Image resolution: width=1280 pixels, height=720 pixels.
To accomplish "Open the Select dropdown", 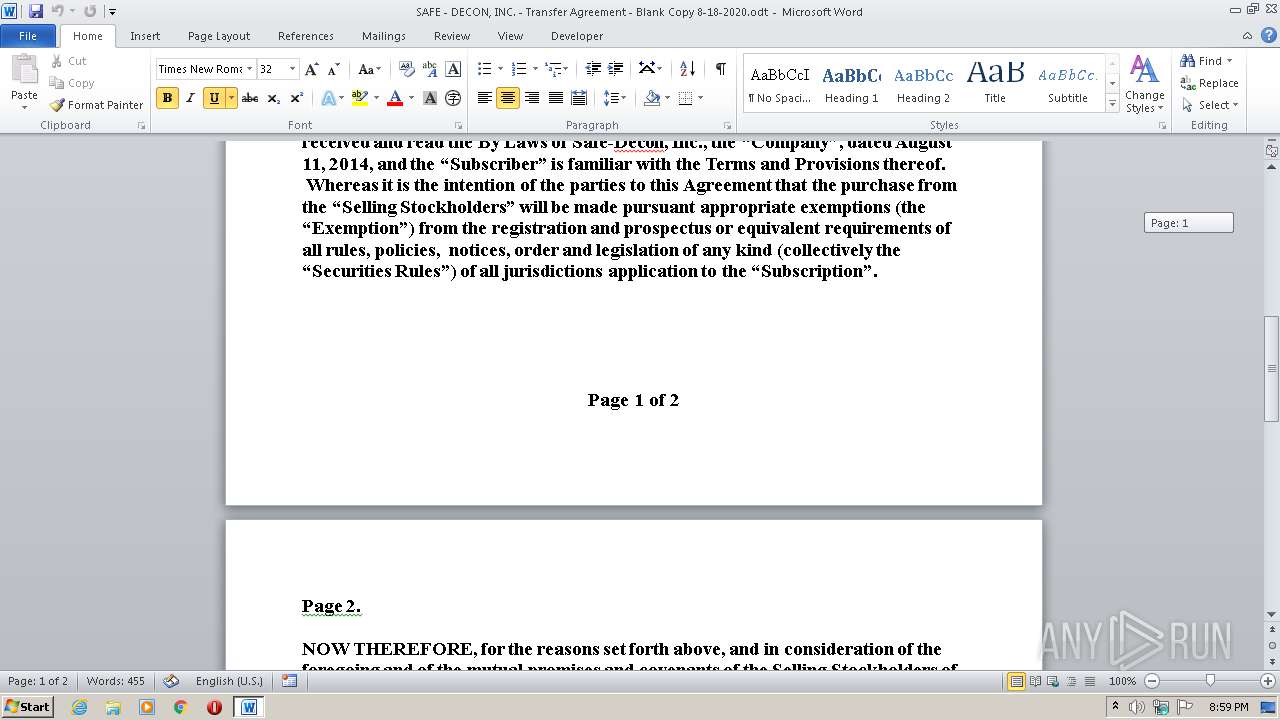I will [1209, 105].
